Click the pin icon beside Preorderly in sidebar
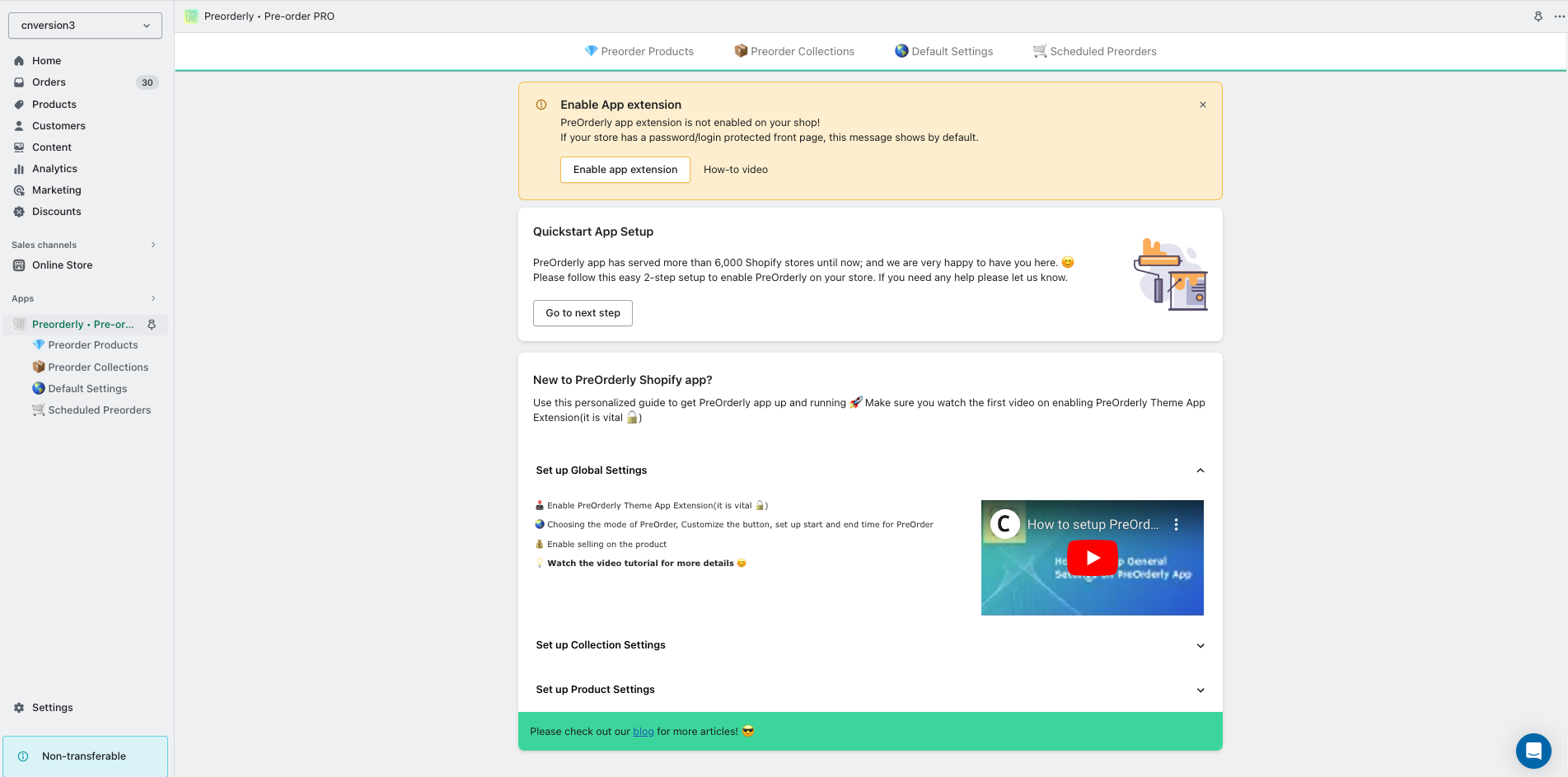Image resolution: width=1568 pixels, height=777 pixels. [152, 325]
